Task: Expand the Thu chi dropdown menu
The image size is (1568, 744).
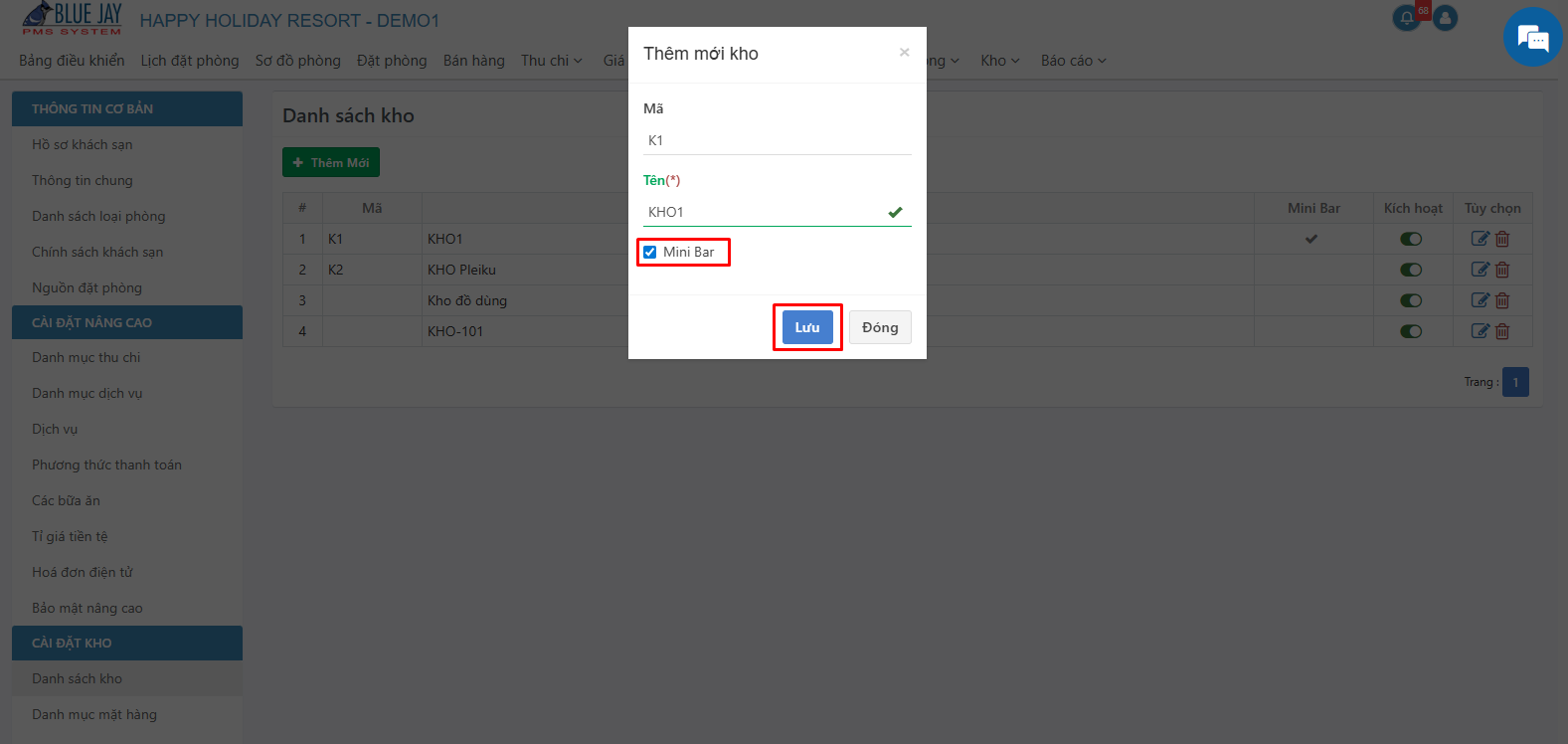Action: (552, 61)
